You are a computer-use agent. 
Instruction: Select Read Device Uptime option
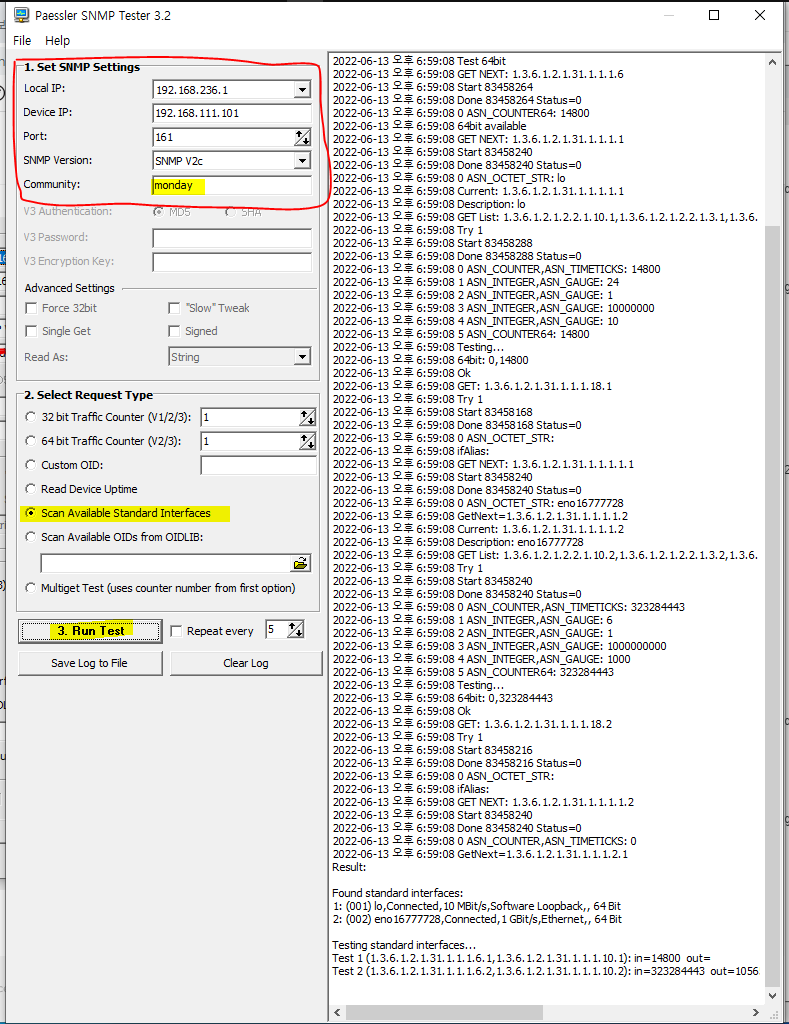point(30,488)
